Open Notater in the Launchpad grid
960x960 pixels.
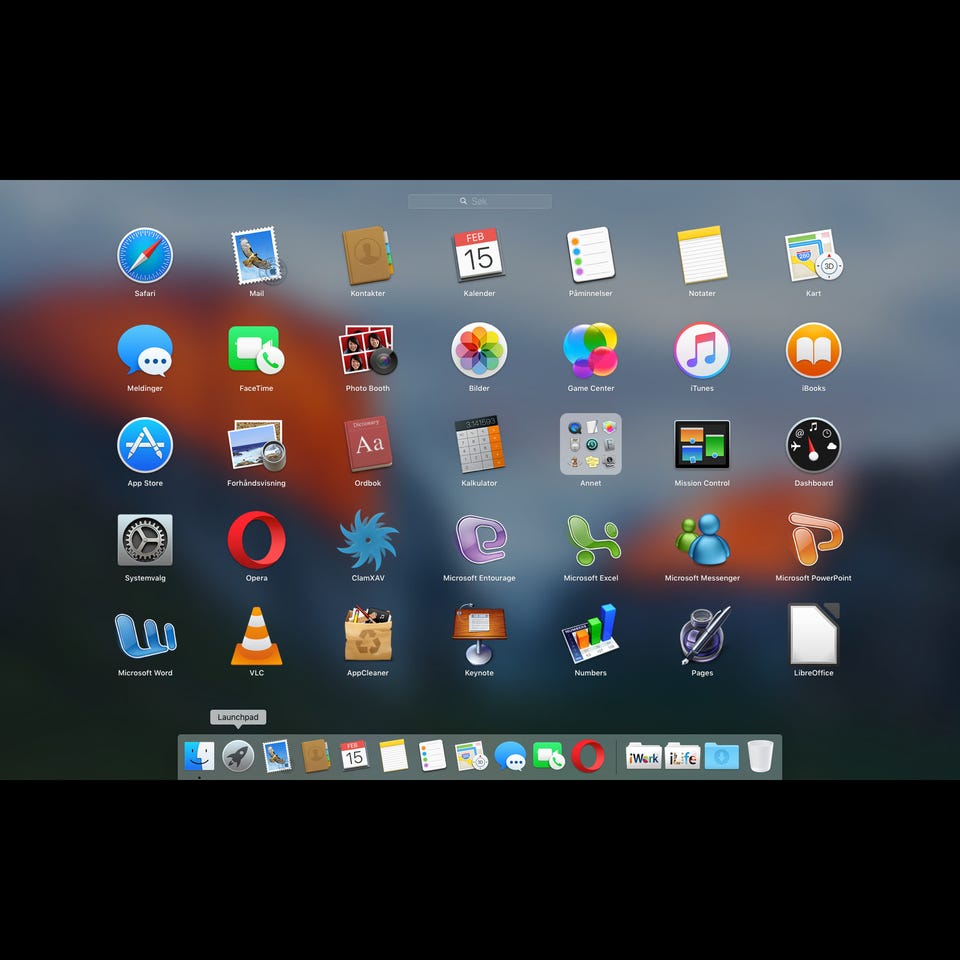(702, 255)
